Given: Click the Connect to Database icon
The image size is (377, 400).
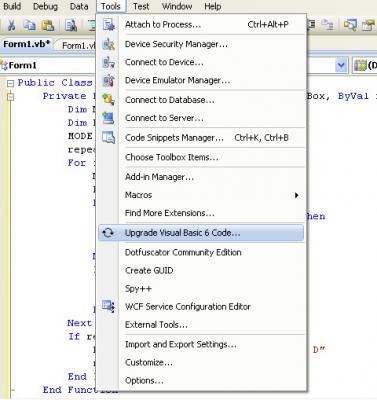Looking at the screenshot, I should pos(109,100).
